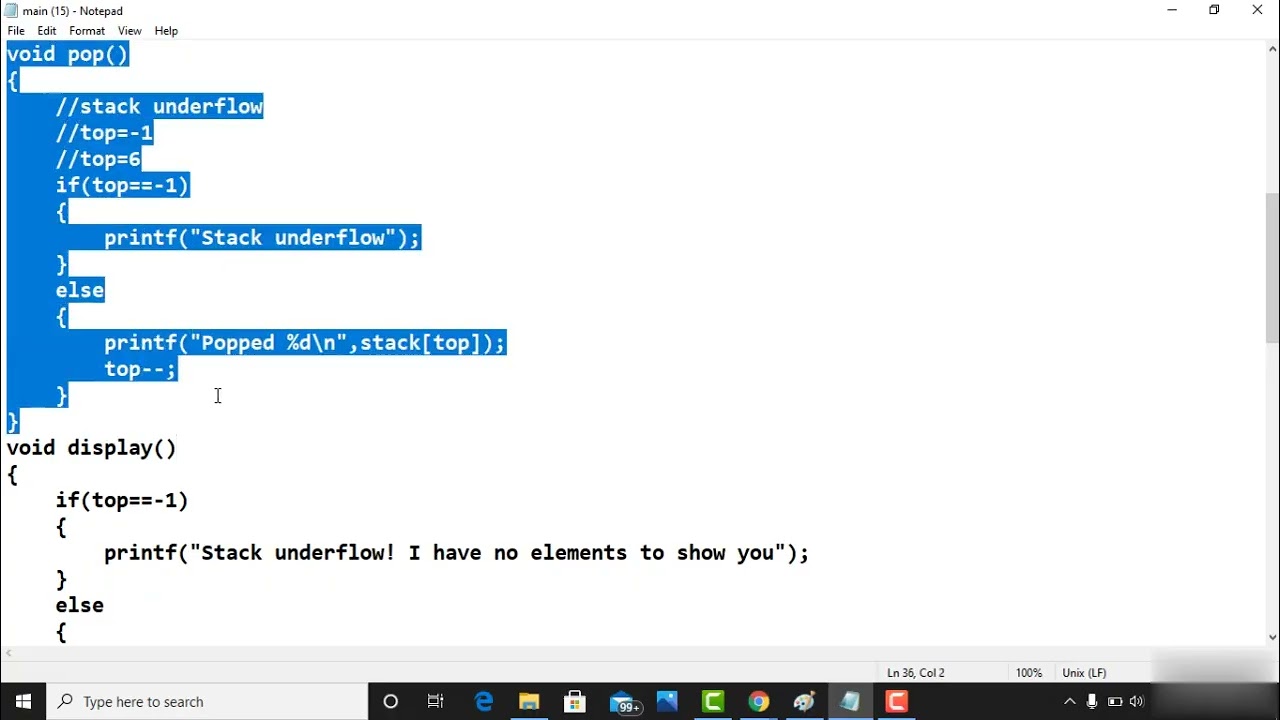
Task: Open Cortana from the taskbar
Action: point(391,702)
